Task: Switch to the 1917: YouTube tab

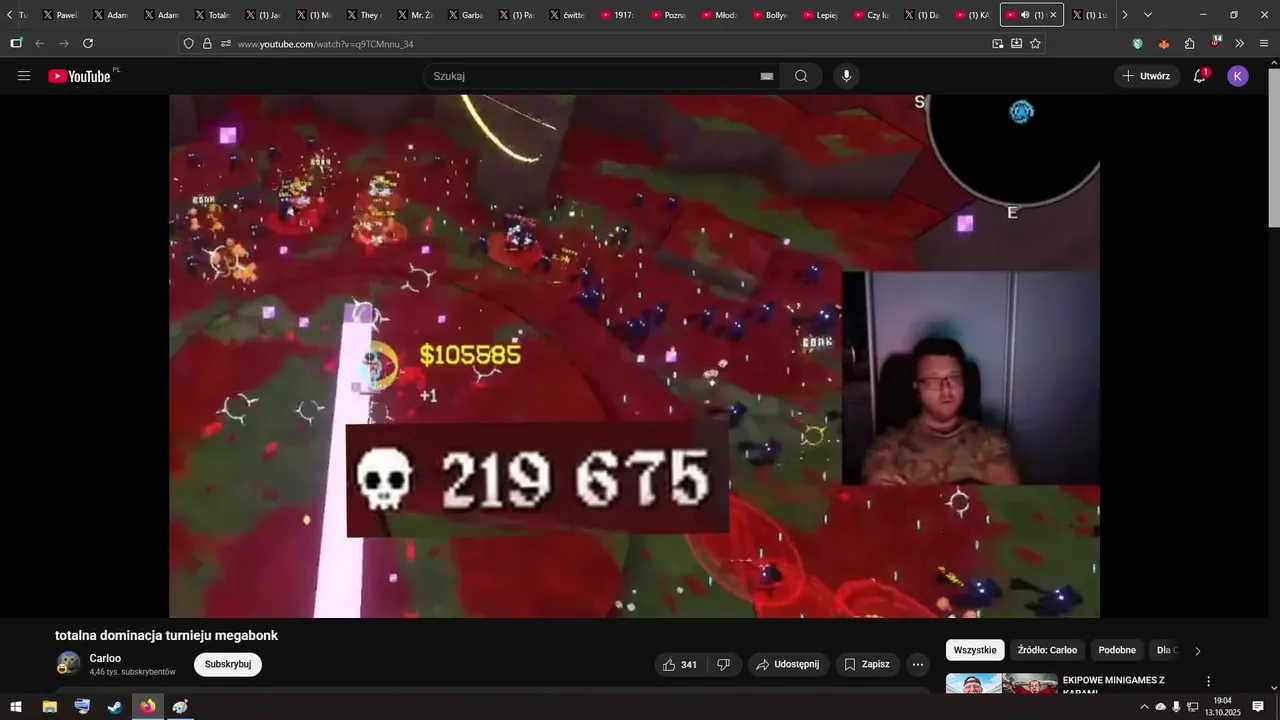Action: [618, 15]
